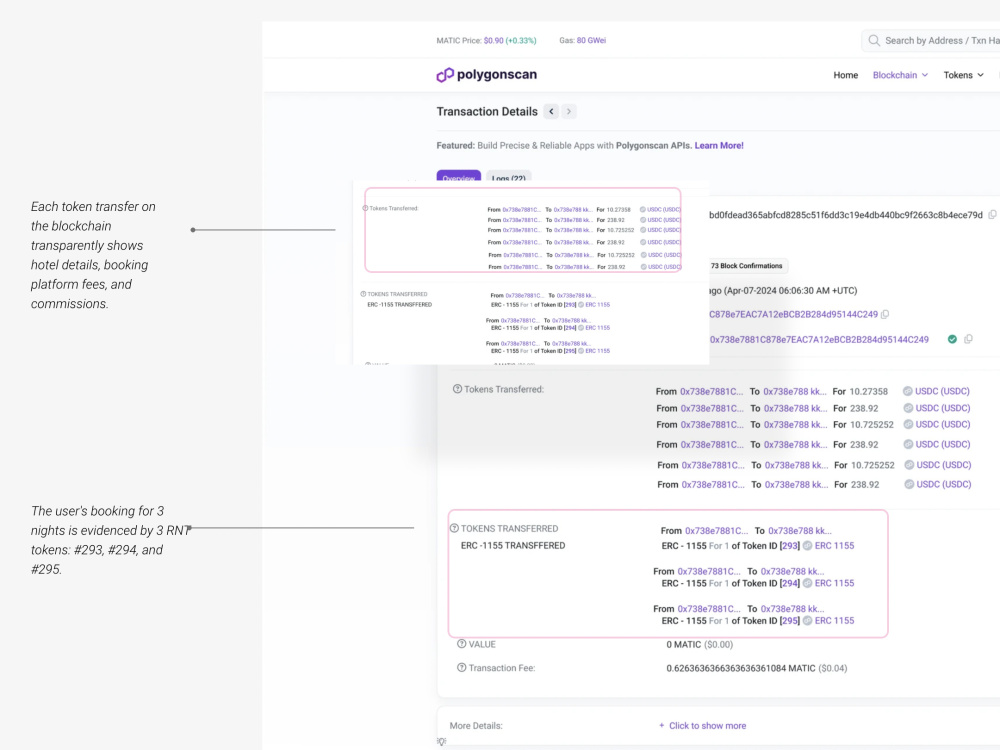This screenshot has width=1000, height=750.
Task: Click the 73 Block Confirmations badge
Action: coord(746,266)
